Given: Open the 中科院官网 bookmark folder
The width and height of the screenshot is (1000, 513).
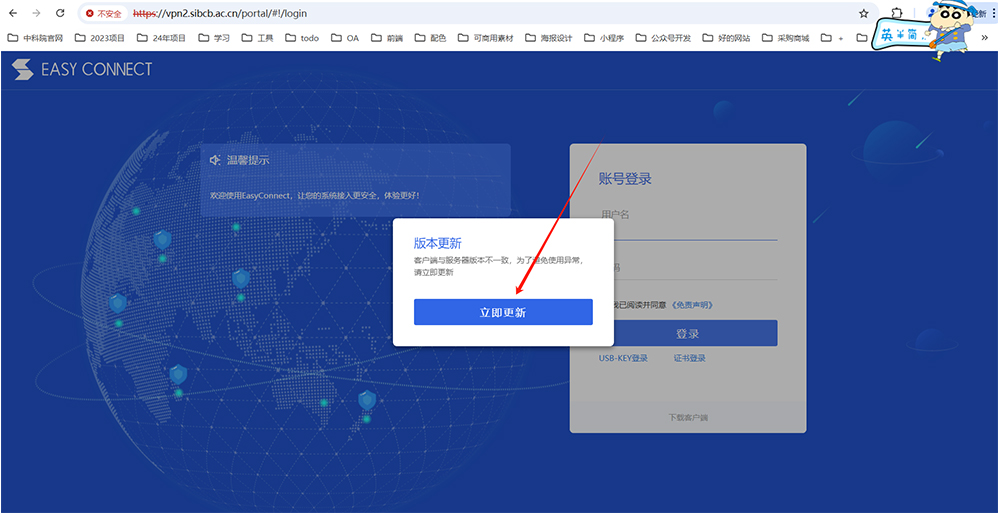Looking at the screenshot, I should coord(35,38).
